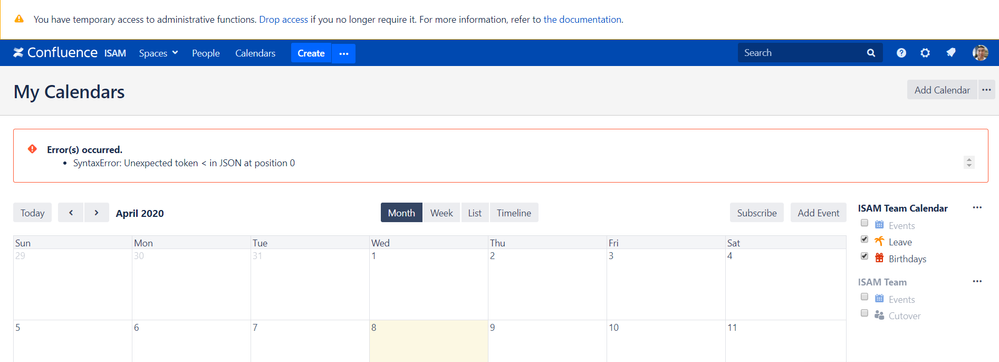Uncheck the Birthdays checkbox

pos(865,256)
